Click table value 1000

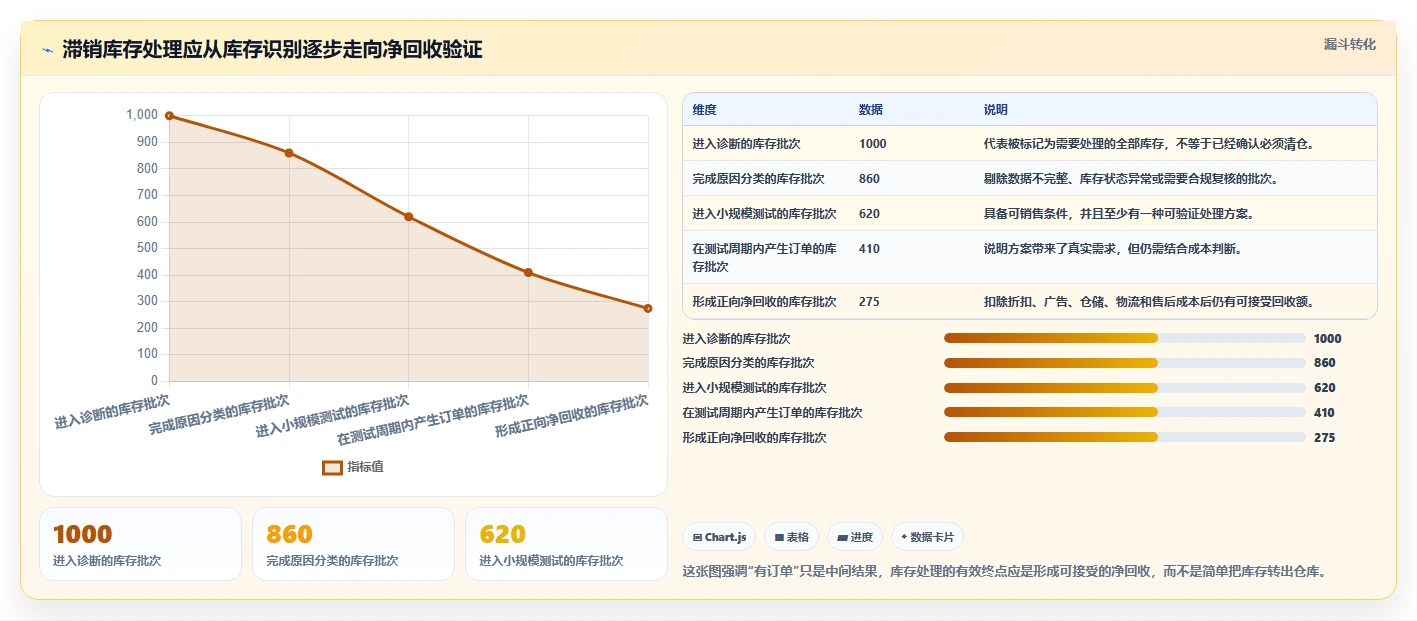click(x=873, y=144)
